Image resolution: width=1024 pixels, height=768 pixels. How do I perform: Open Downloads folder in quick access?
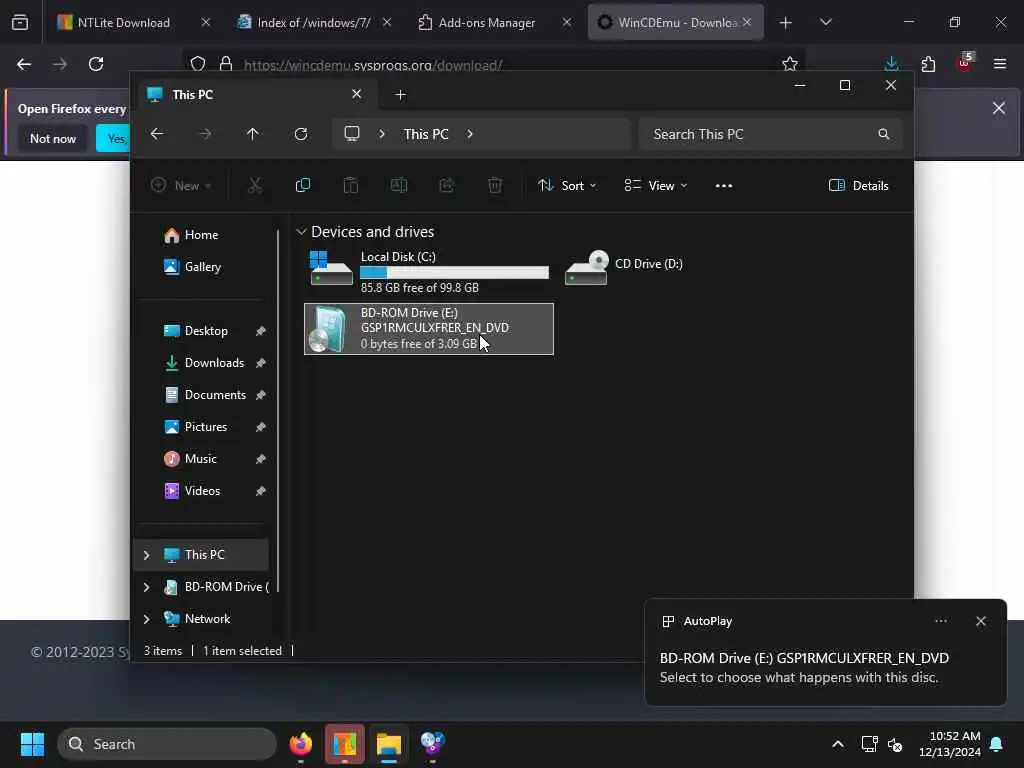coord(214,363)
